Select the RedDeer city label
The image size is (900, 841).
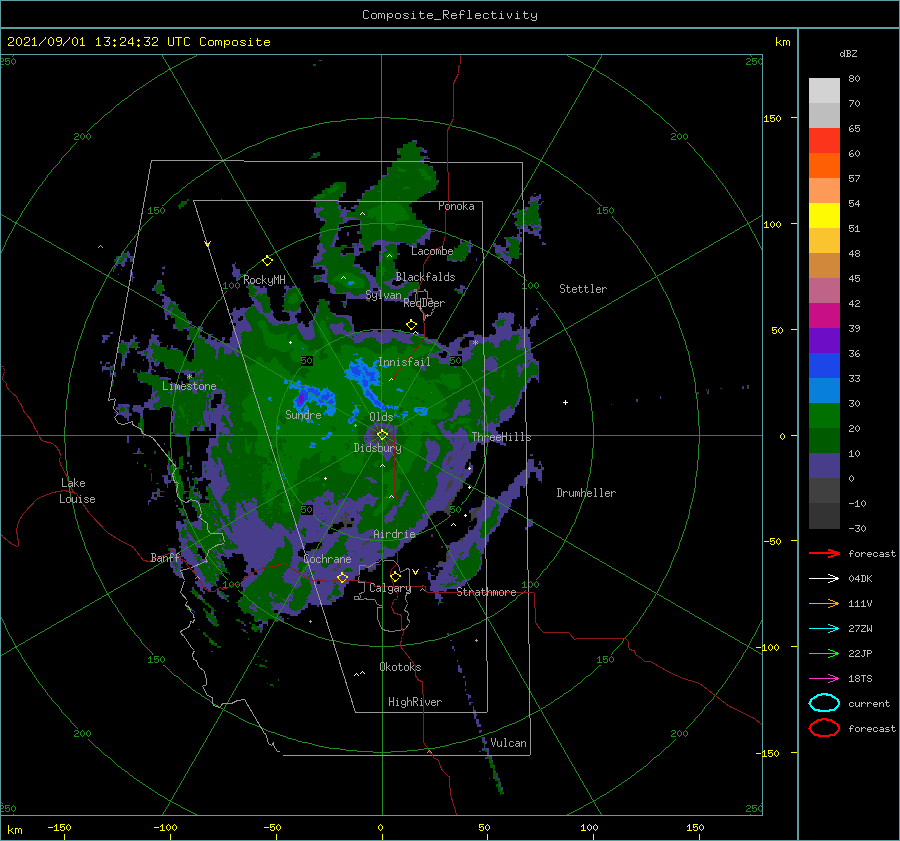(x=424, y=303)
